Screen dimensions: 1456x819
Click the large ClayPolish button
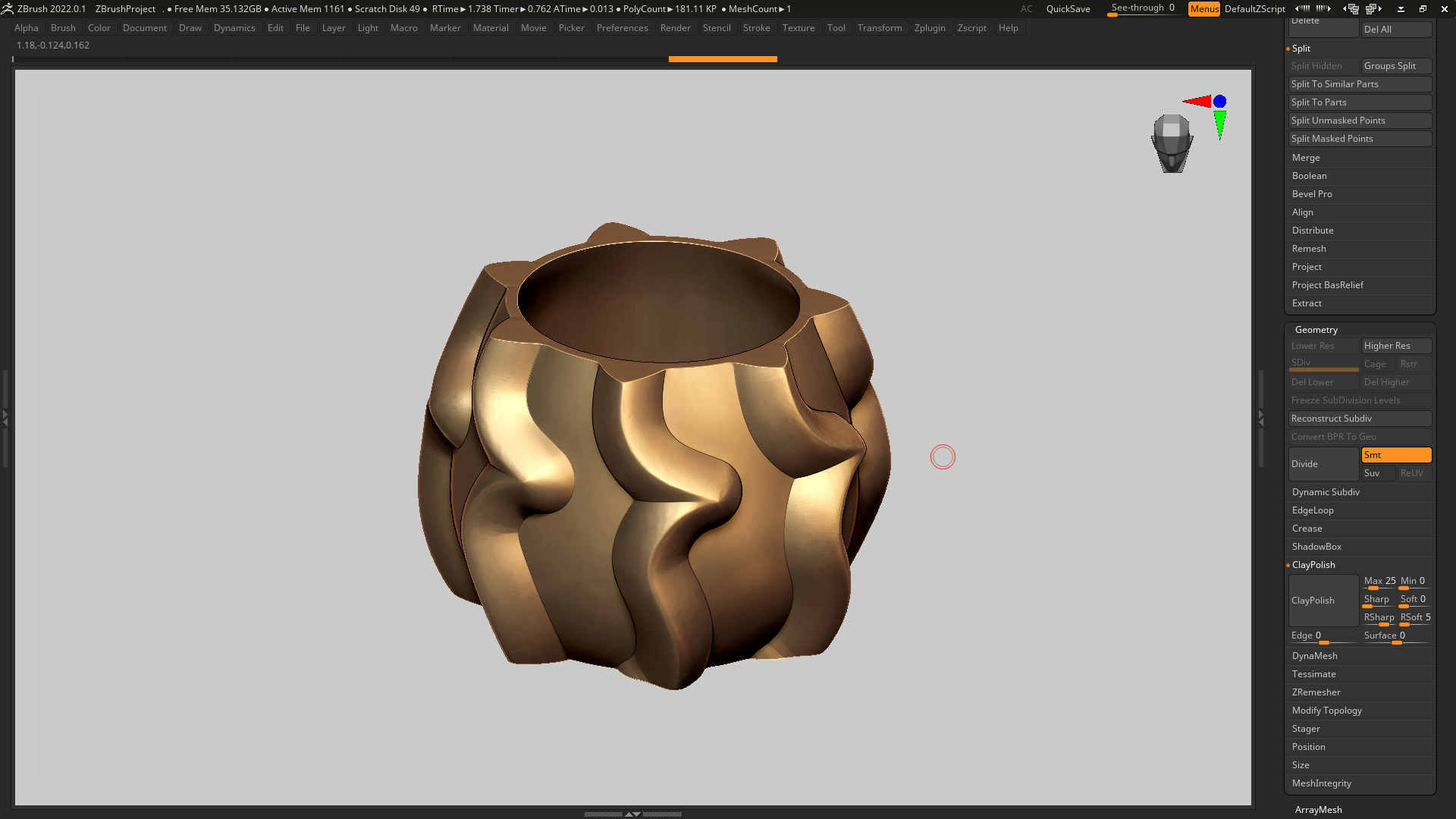coord(1323,601)
